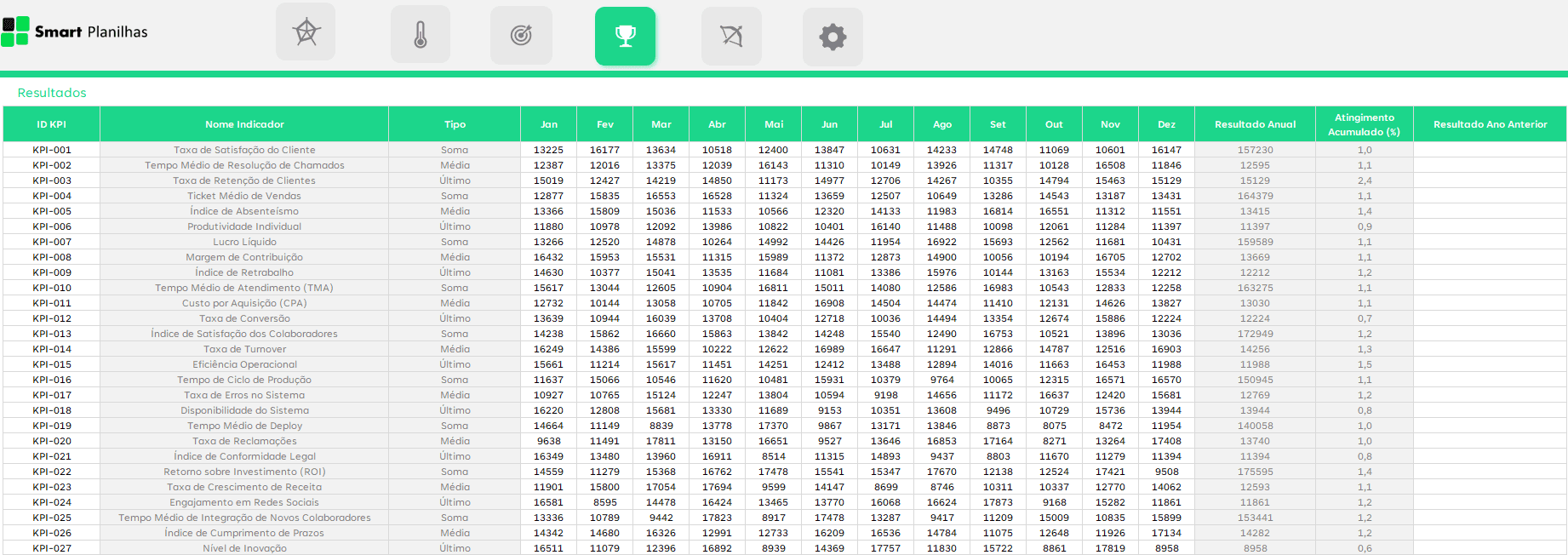Click the Resultado Ano Anterior header

1490,124
